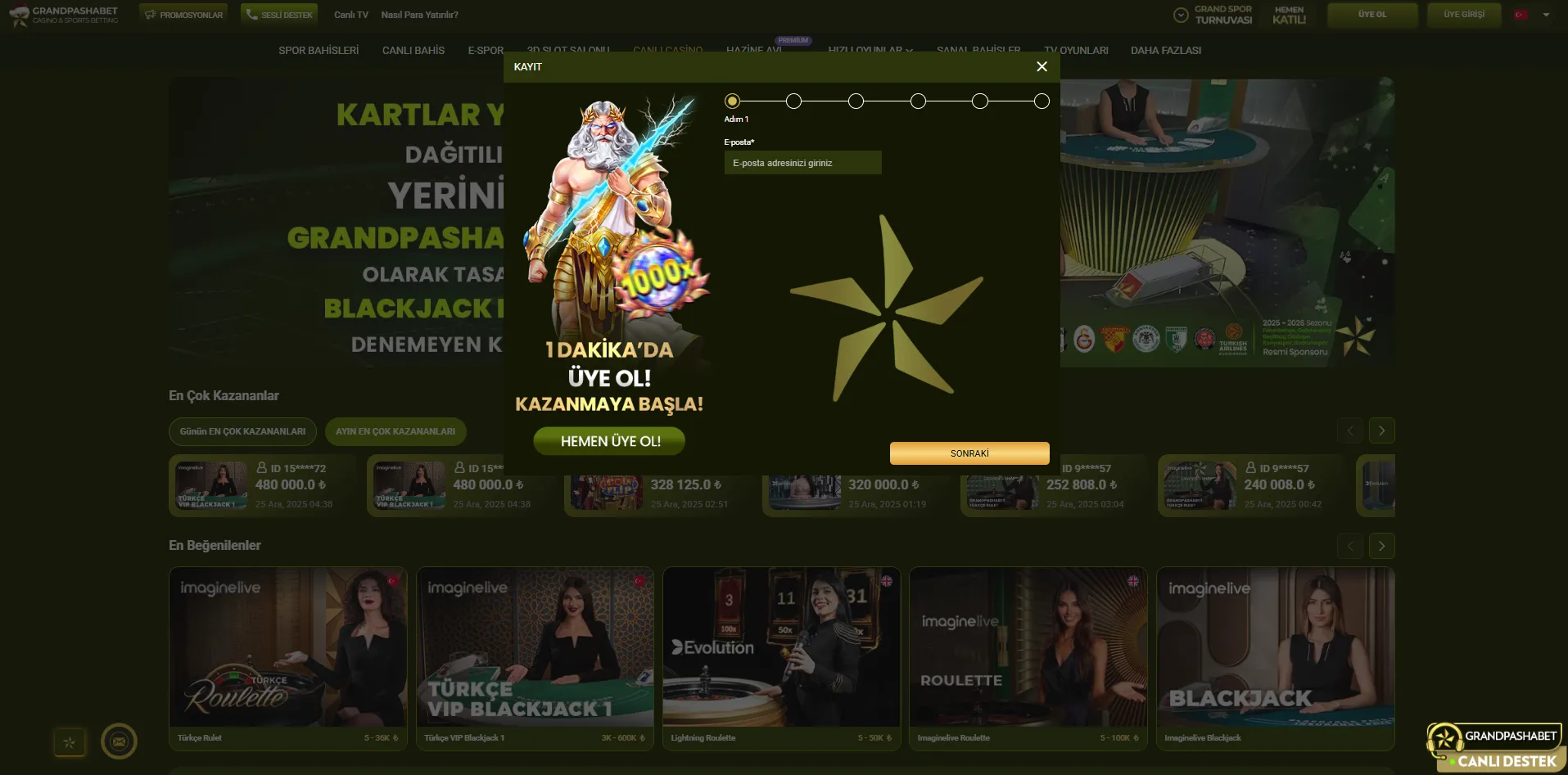The width and height of the screenshot is (1568, 775).
Task: Open the Daha Fazlası menu
Action: [1165, 51]
